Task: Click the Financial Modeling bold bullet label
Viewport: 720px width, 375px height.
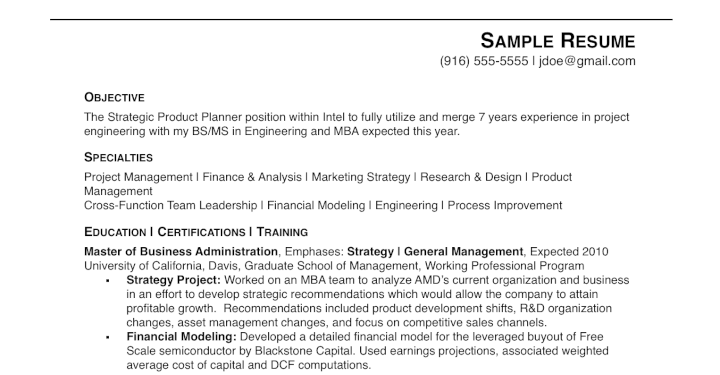Action: pyautogui.click(x=181, y=336)
